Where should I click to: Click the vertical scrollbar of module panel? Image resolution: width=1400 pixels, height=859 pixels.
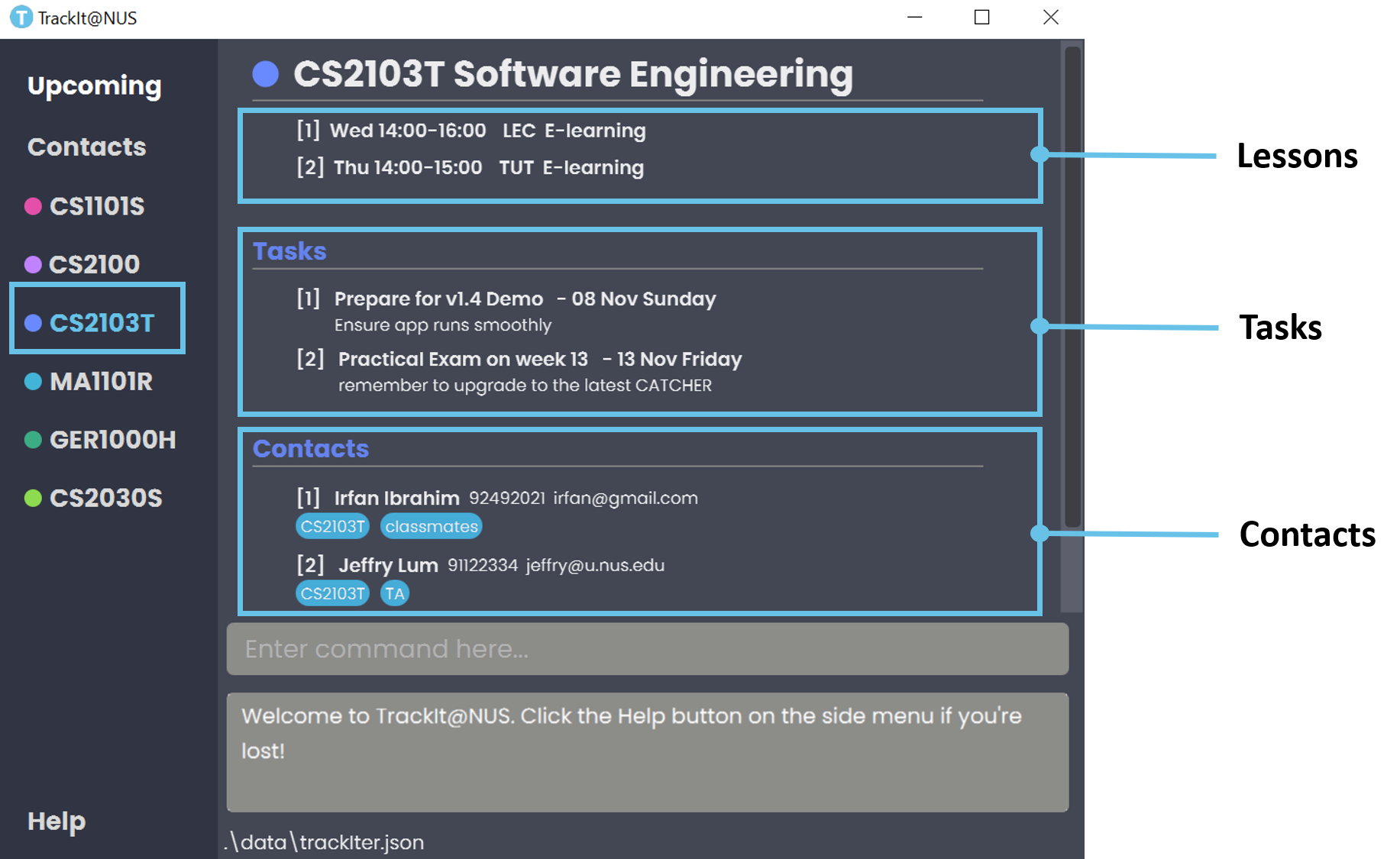[1072, 286]
